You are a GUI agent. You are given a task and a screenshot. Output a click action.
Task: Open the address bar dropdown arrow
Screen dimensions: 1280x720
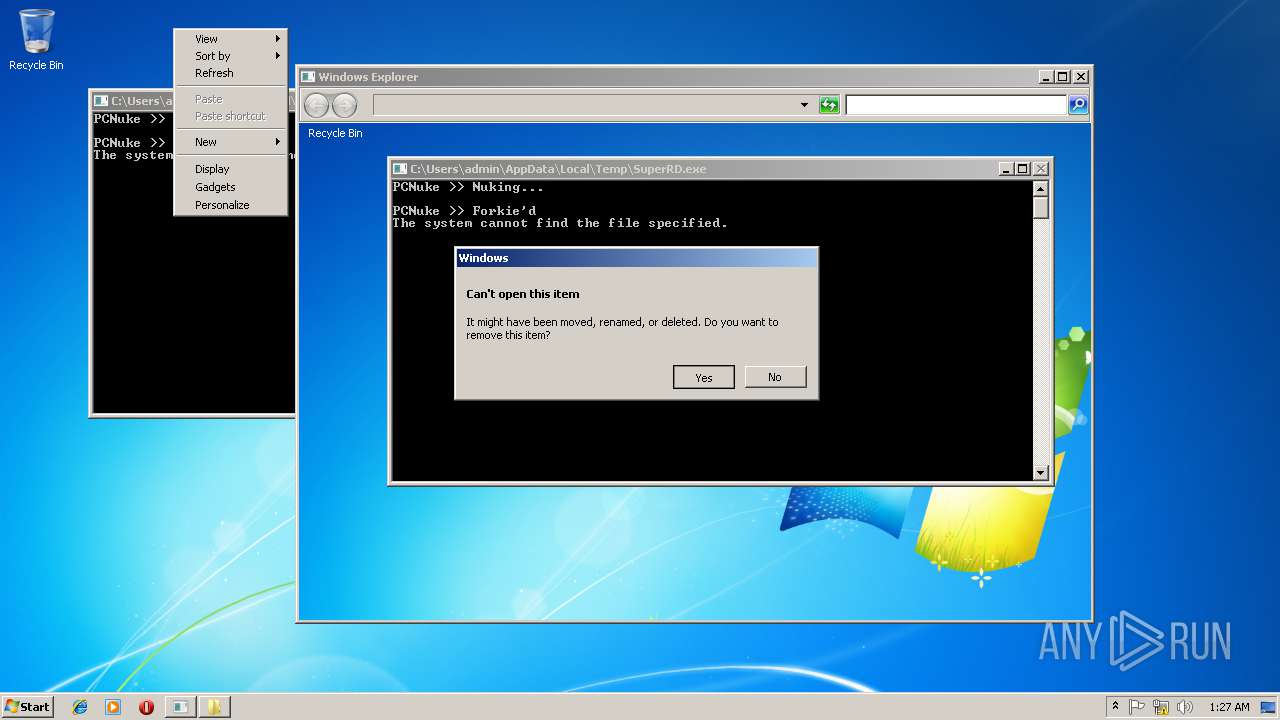[x=804, y=105]
